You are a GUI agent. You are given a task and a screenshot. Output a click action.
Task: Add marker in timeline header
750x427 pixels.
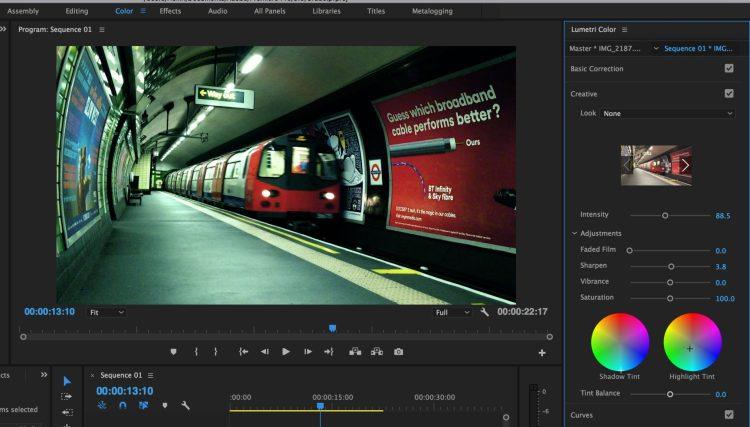coord(165,405)
